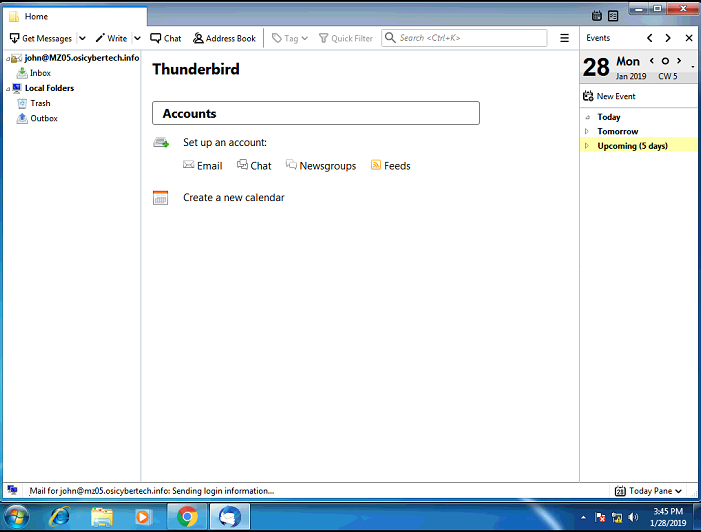
Task: Click the Search field
Action: tap(464, 38)
